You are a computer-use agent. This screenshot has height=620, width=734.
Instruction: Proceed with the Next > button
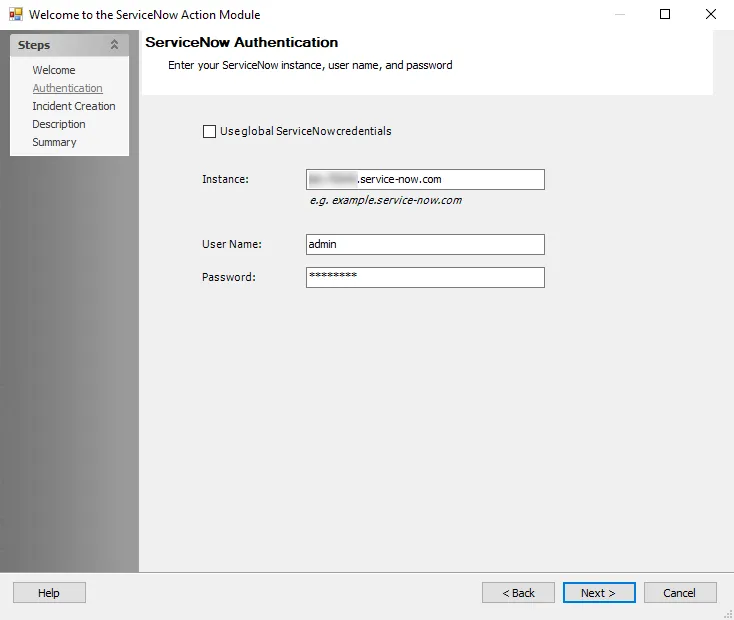[x=599, y=593]
